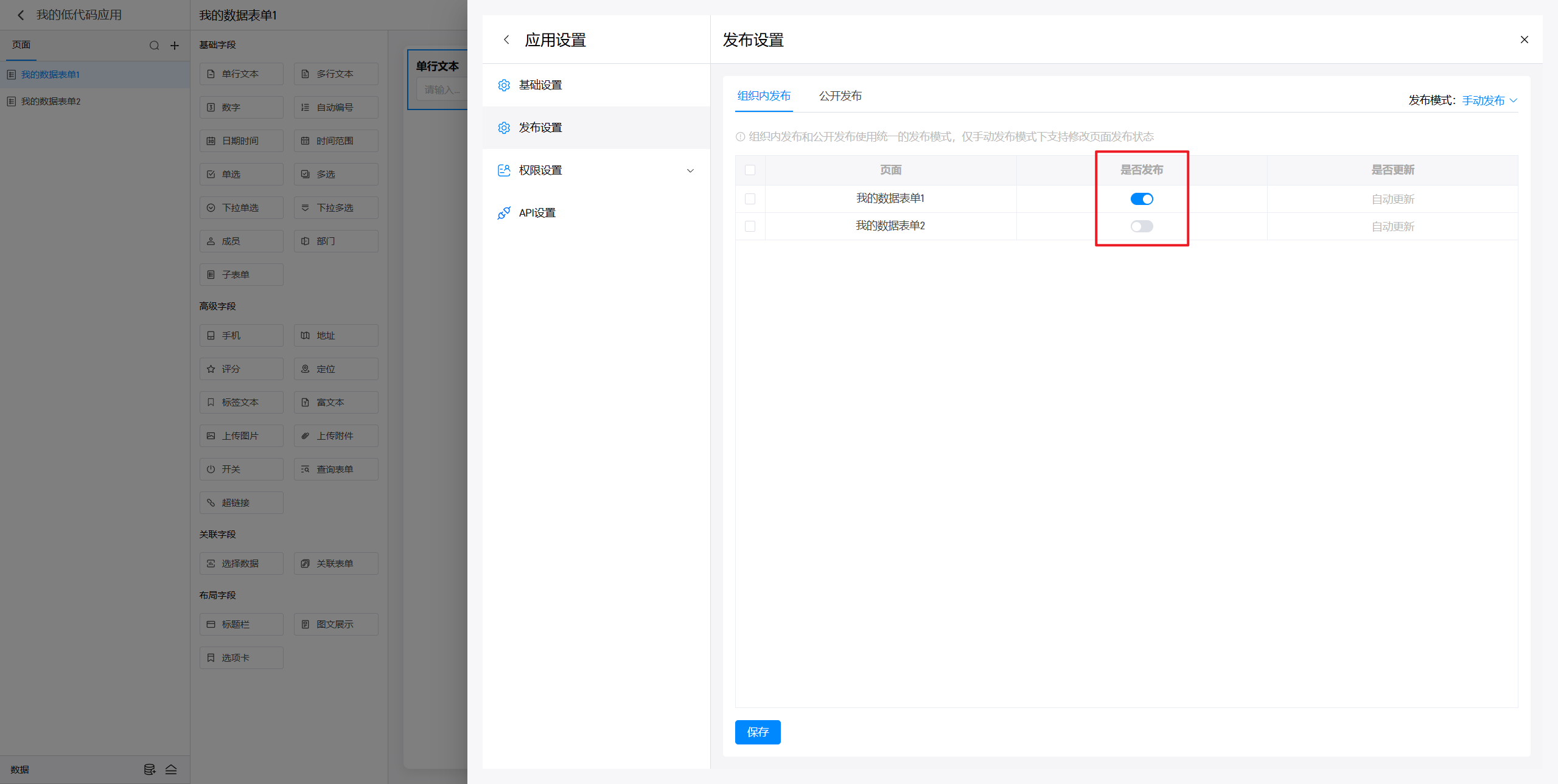Click the back arrow next to 应用设置
This screenshot has height=784, width=1558.
[506, 40]
